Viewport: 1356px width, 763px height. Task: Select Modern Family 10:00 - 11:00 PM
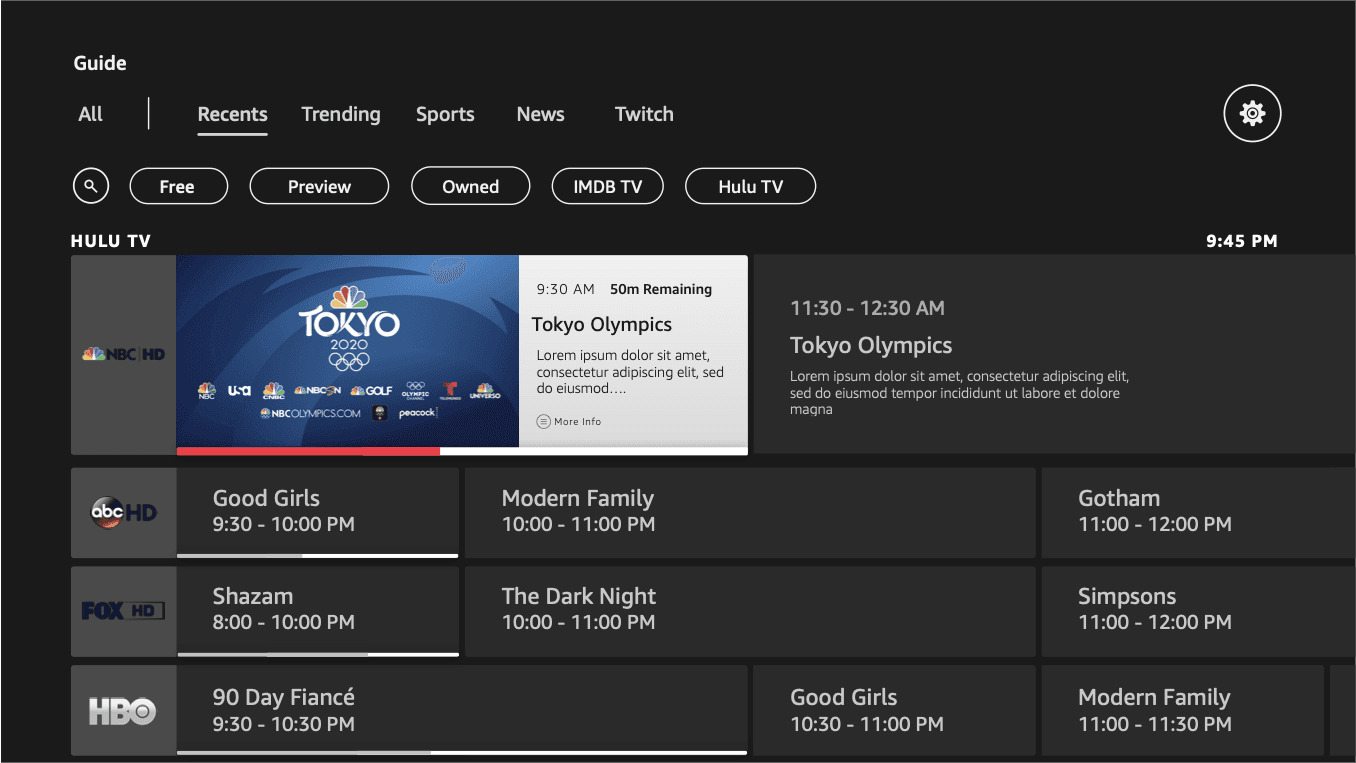(x=750, y=513)
